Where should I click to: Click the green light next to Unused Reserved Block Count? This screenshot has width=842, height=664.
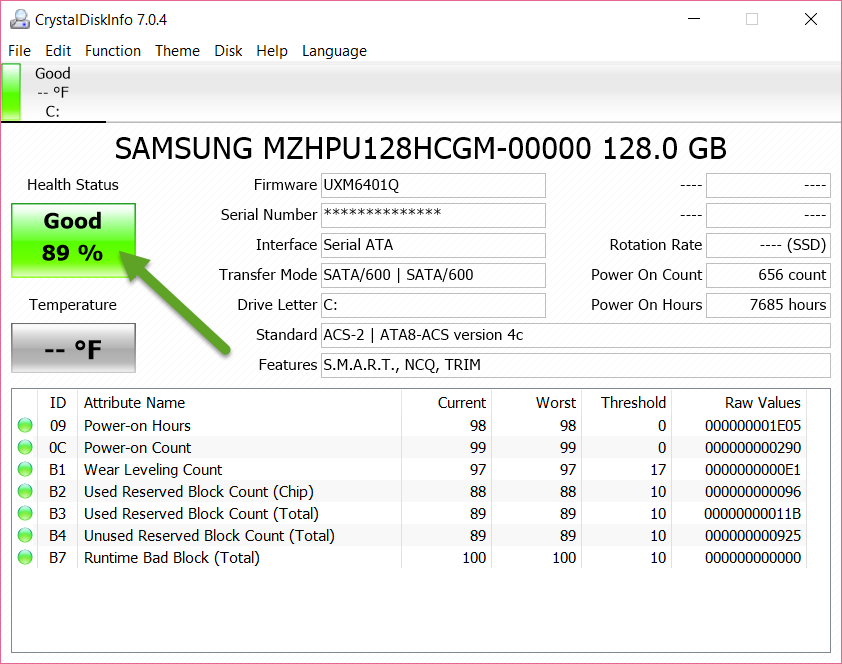point(23,536)
